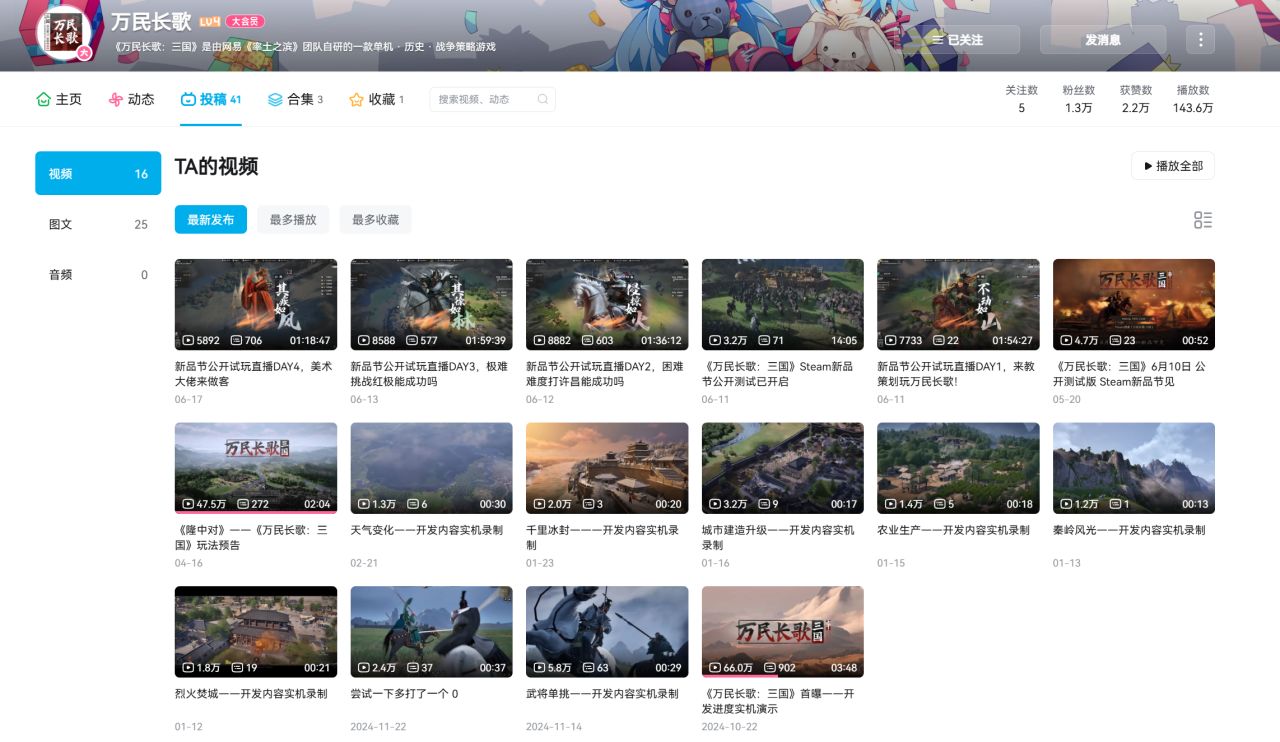1280x742 pixels.
Task: Open 秦岭风光 video thumbnail
Action: [1134, 468]
